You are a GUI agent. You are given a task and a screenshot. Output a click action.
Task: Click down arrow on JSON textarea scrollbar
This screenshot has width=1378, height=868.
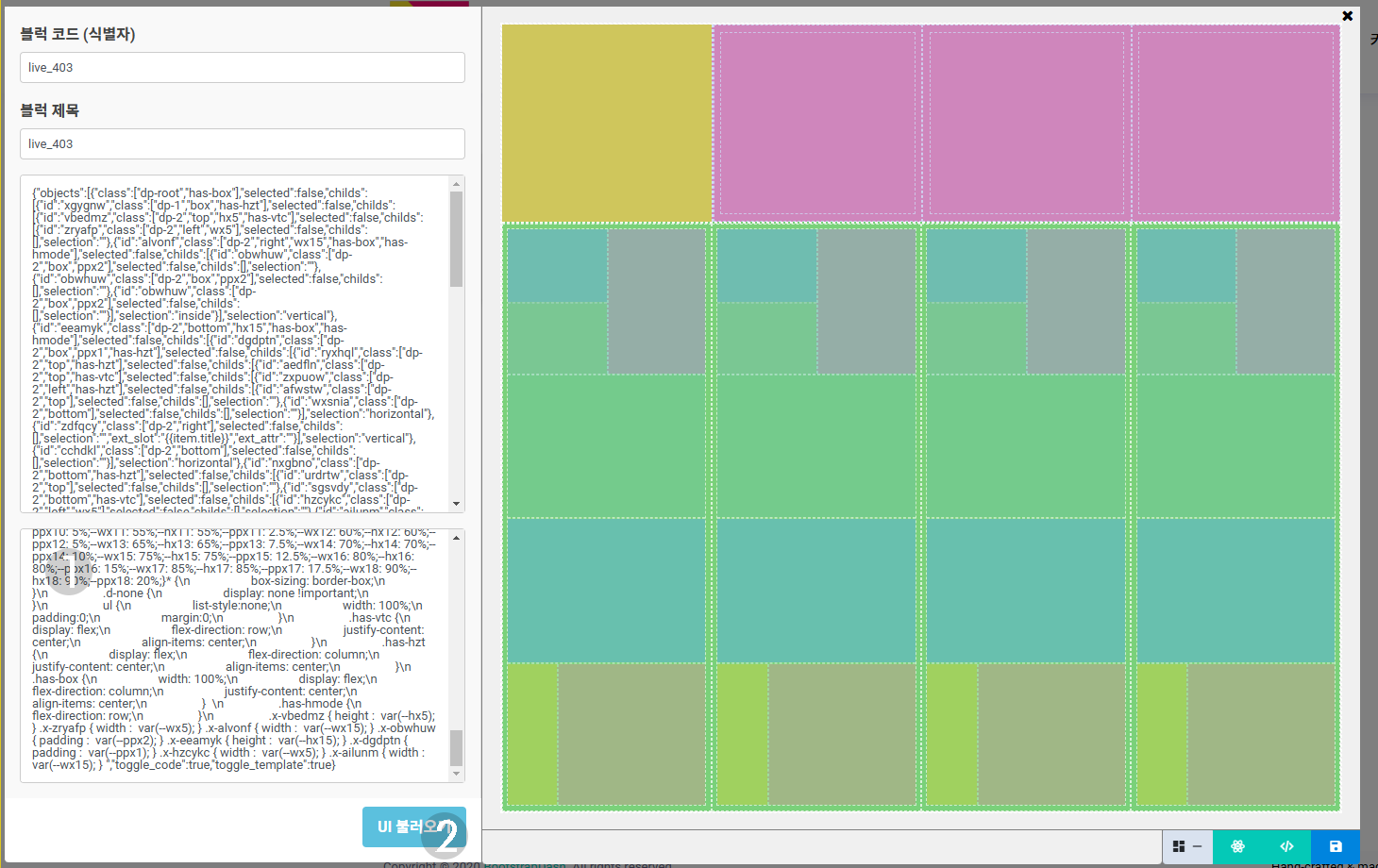(457, 505)
